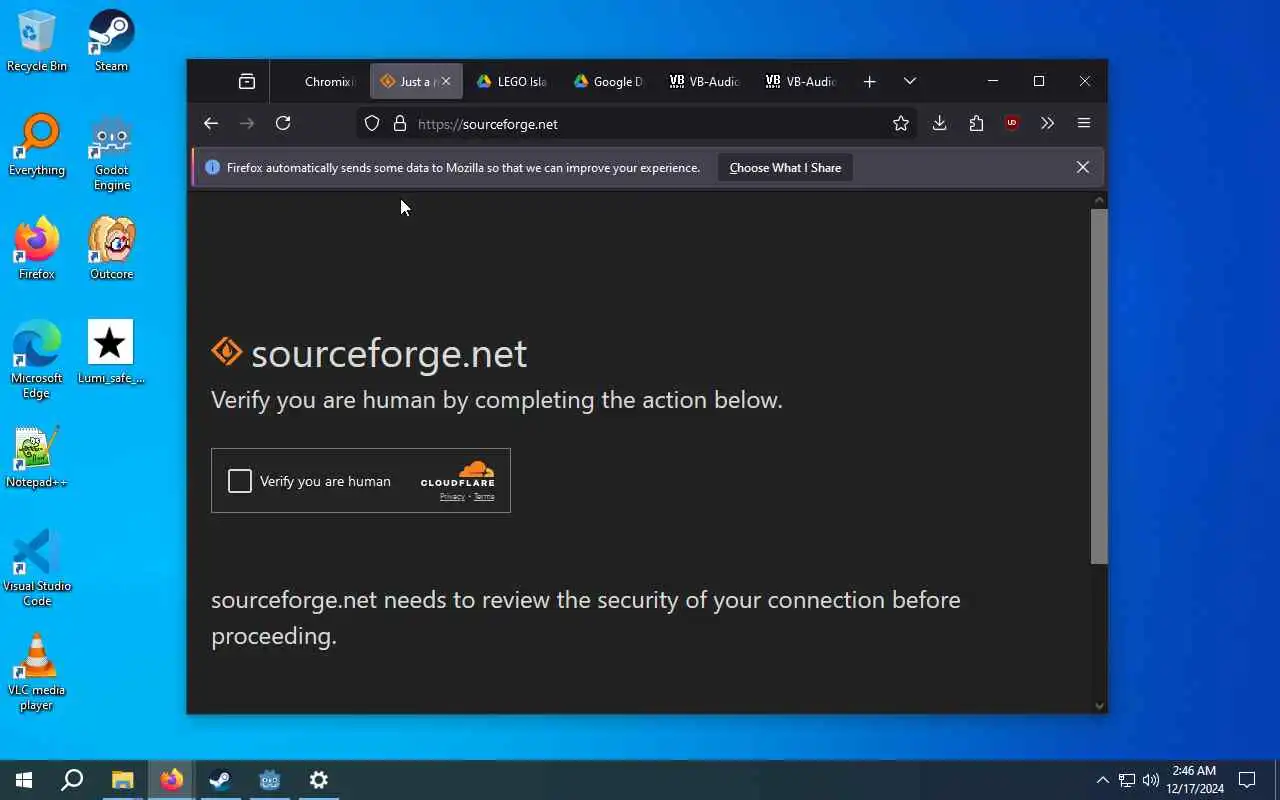
Task: Click the info icon in notification bar
Action: pos(212,168)
